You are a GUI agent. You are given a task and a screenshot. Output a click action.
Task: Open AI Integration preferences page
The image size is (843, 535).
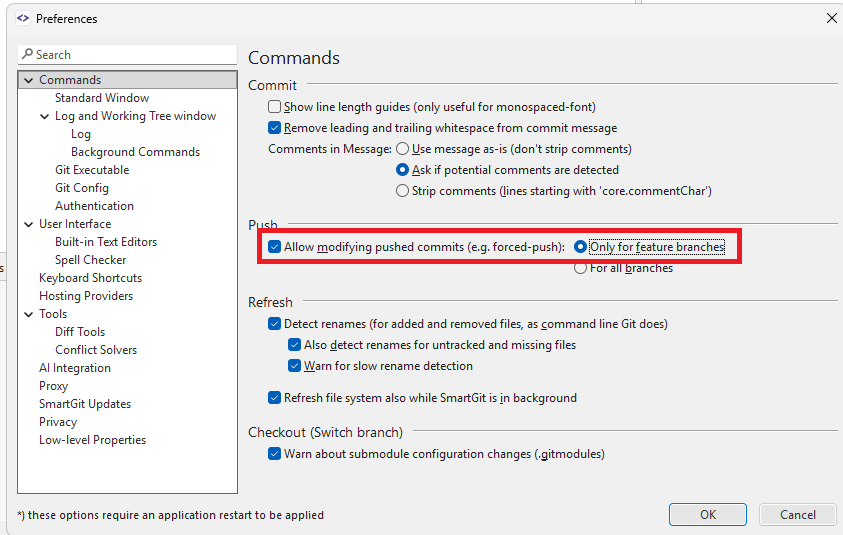[75, 368]
